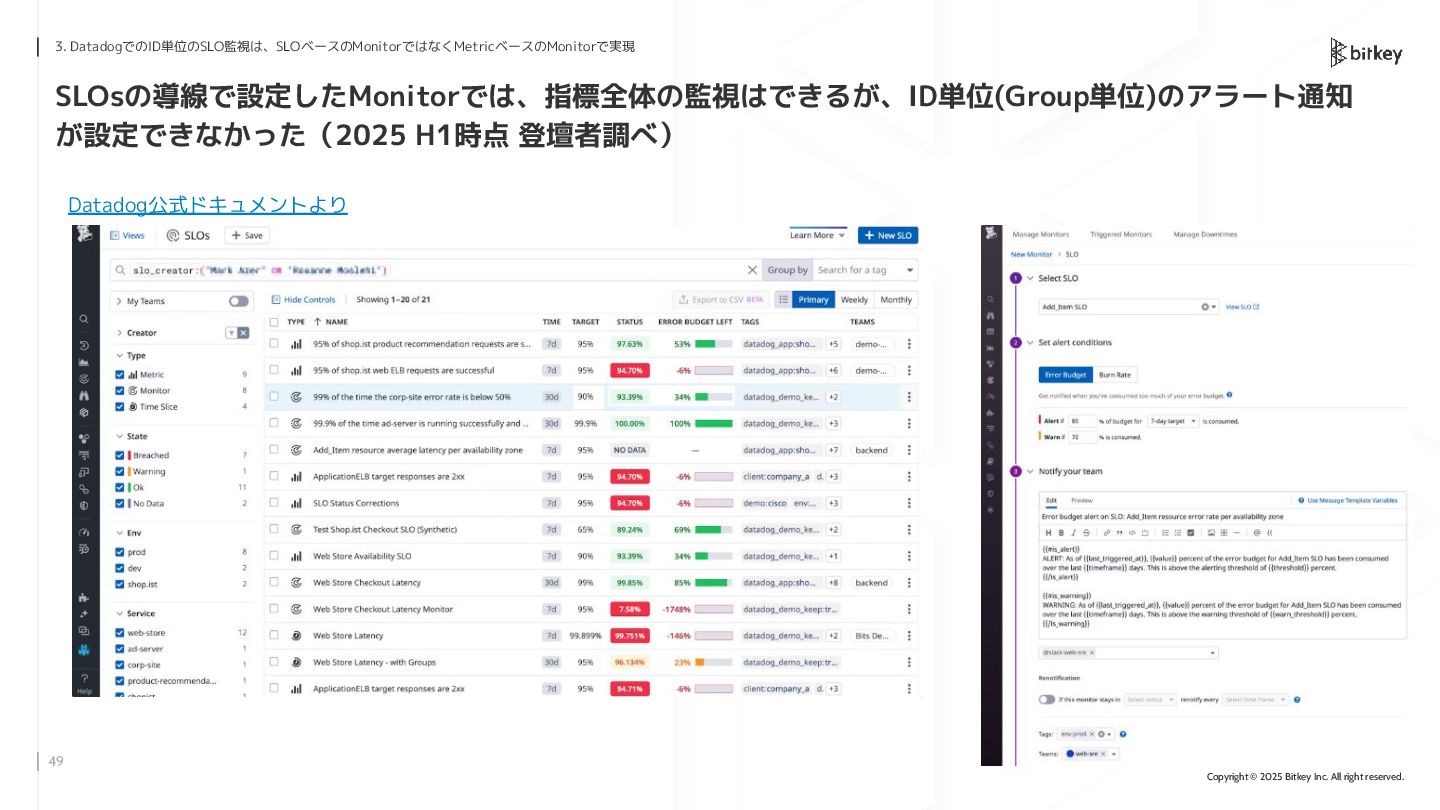
Task: Uncheck the No Data state checkbox
Action: click(120, 503)
